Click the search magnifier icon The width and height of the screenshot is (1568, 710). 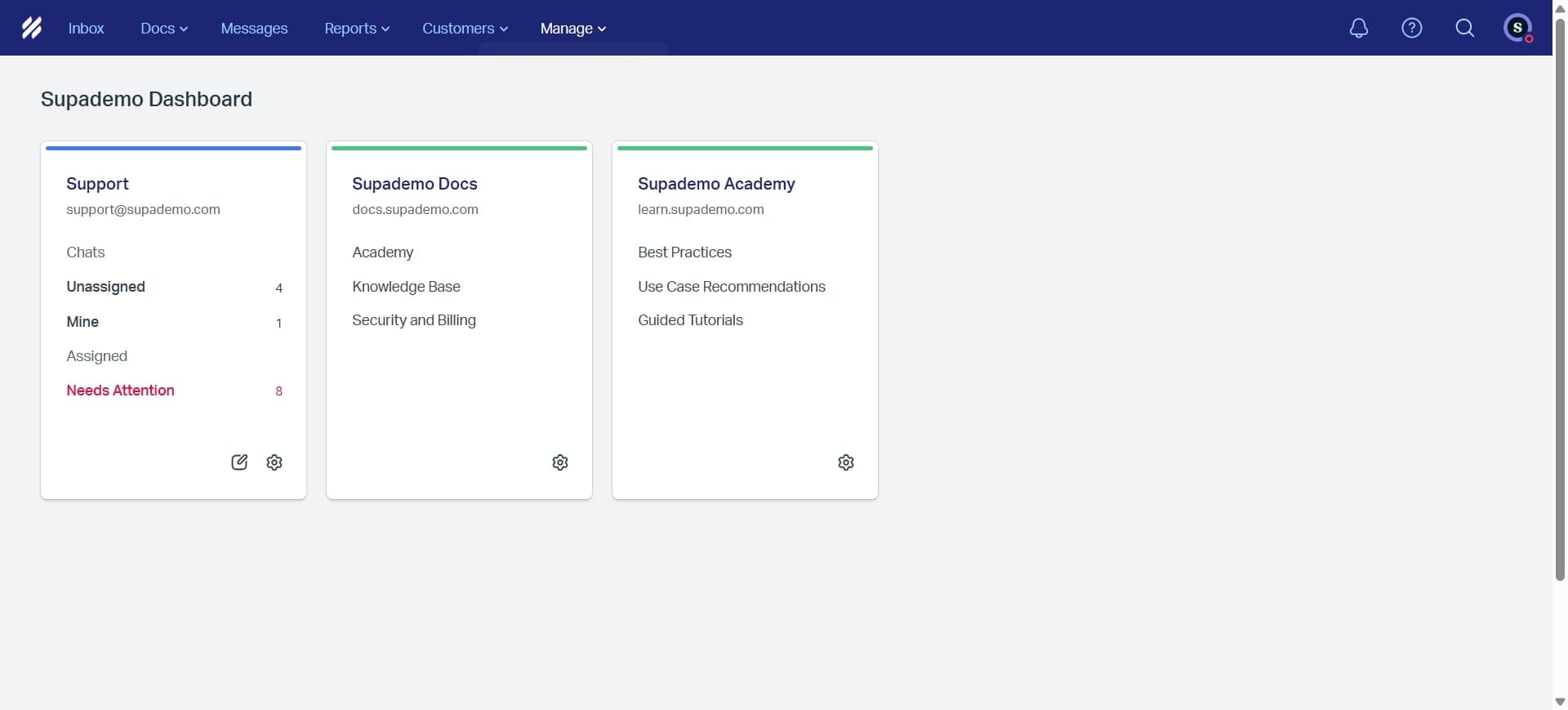click(x=1464, y=28)
